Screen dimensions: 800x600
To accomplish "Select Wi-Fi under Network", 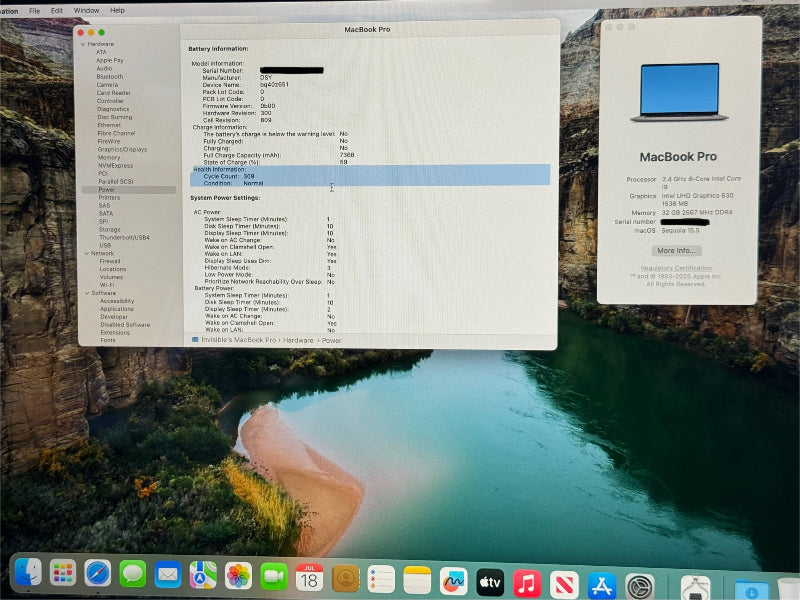I will click(x=106, y=285).
